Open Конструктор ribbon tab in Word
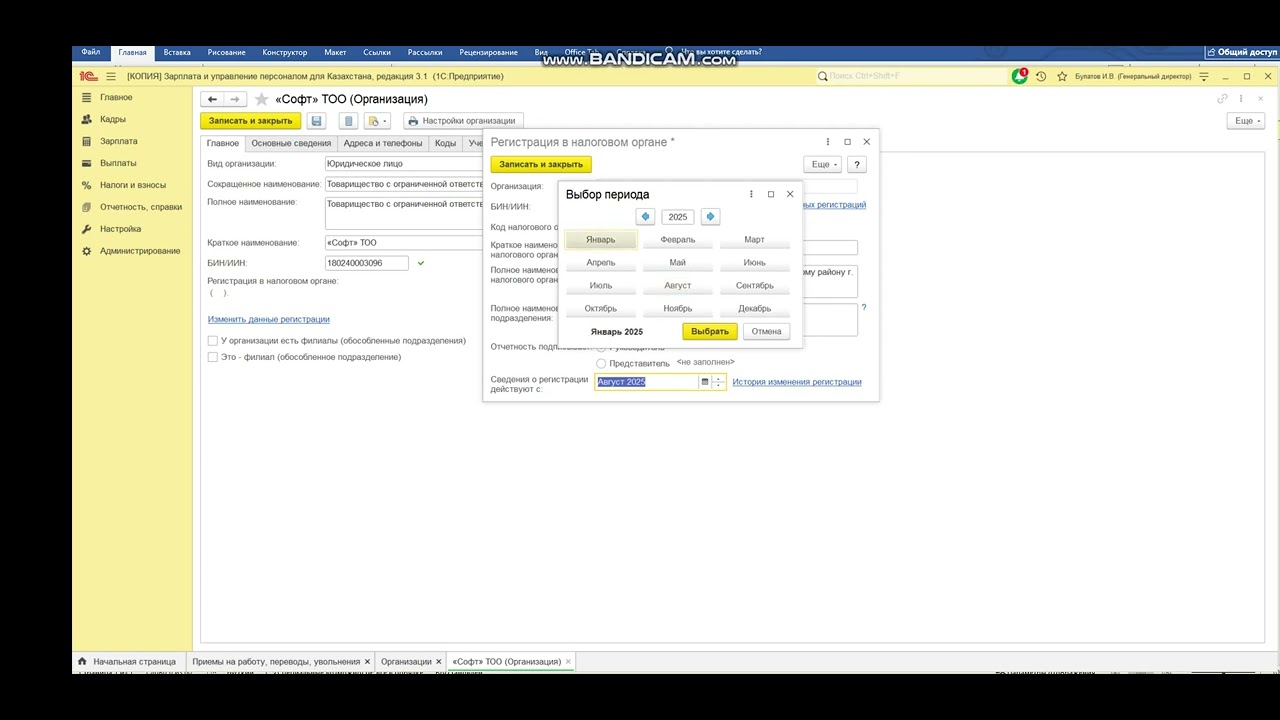 coord(285,52)
